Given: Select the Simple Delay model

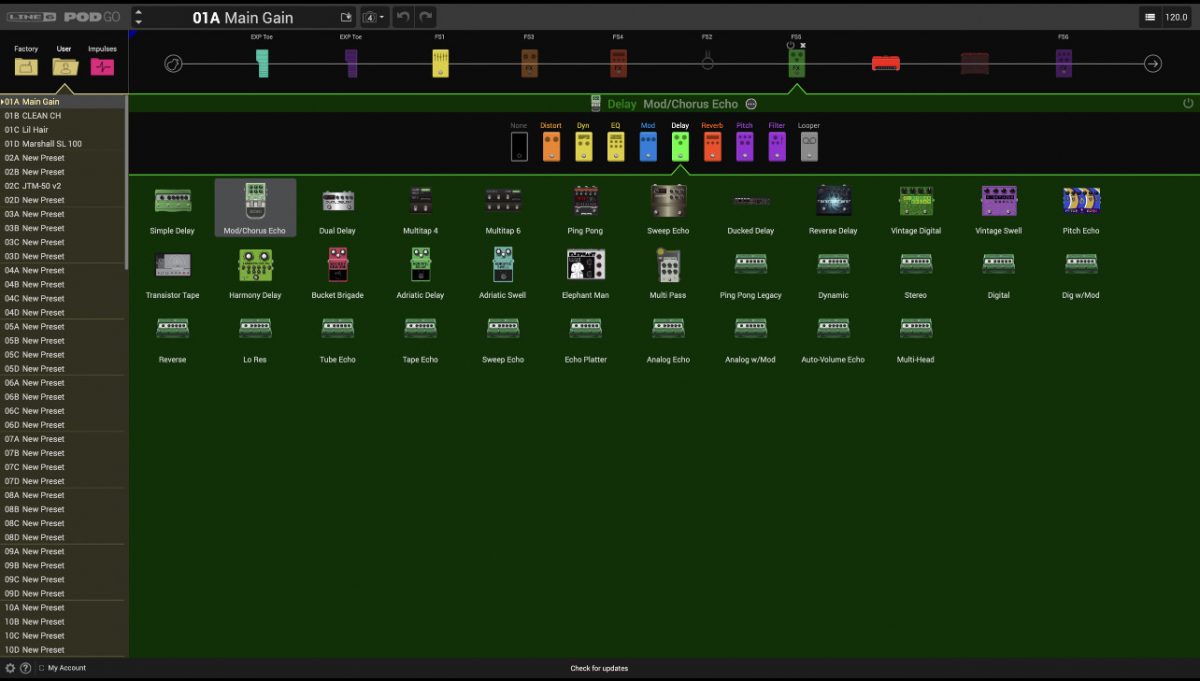Looking at the screenshot, I should pyautogui.click(x=172, y=210).
